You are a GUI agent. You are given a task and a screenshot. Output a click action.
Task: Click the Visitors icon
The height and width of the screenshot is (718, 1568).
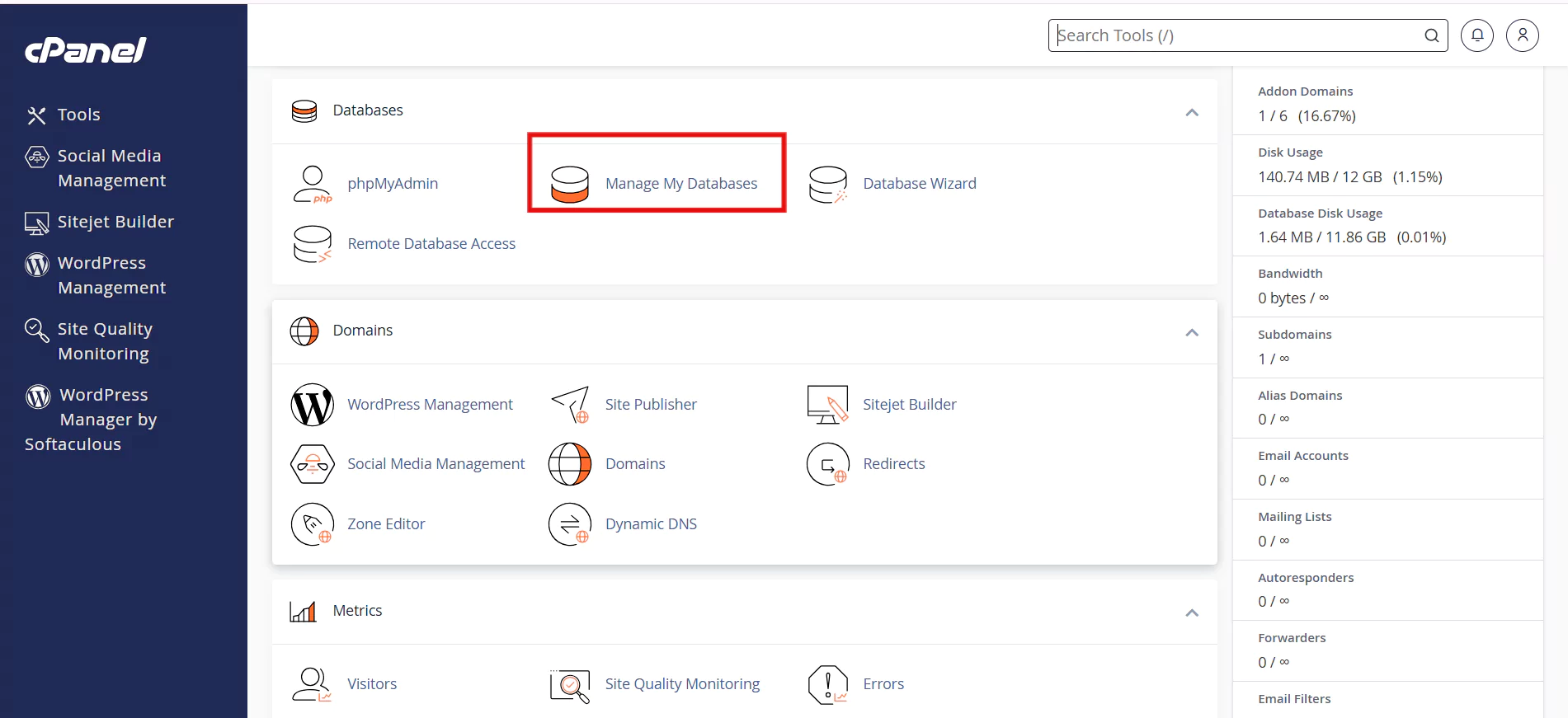point(313,684)
